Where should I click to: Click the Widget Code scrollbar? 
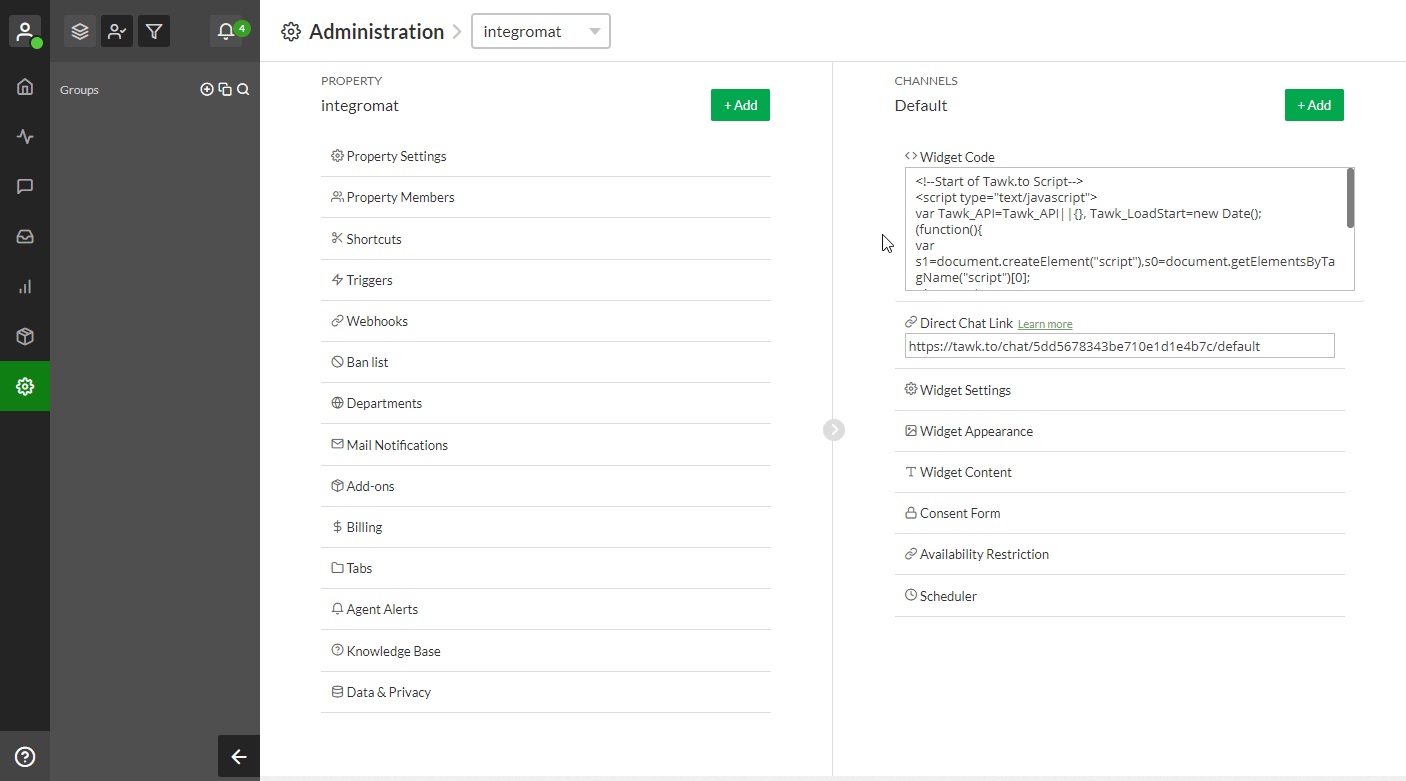(1350, 198)
